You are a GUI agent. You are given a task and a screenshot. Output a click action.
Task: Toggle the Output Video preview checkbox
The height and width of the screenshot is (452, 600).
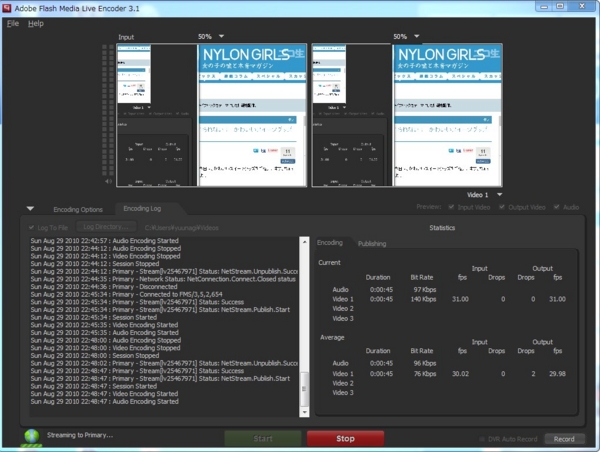click(x=502, y=207)
